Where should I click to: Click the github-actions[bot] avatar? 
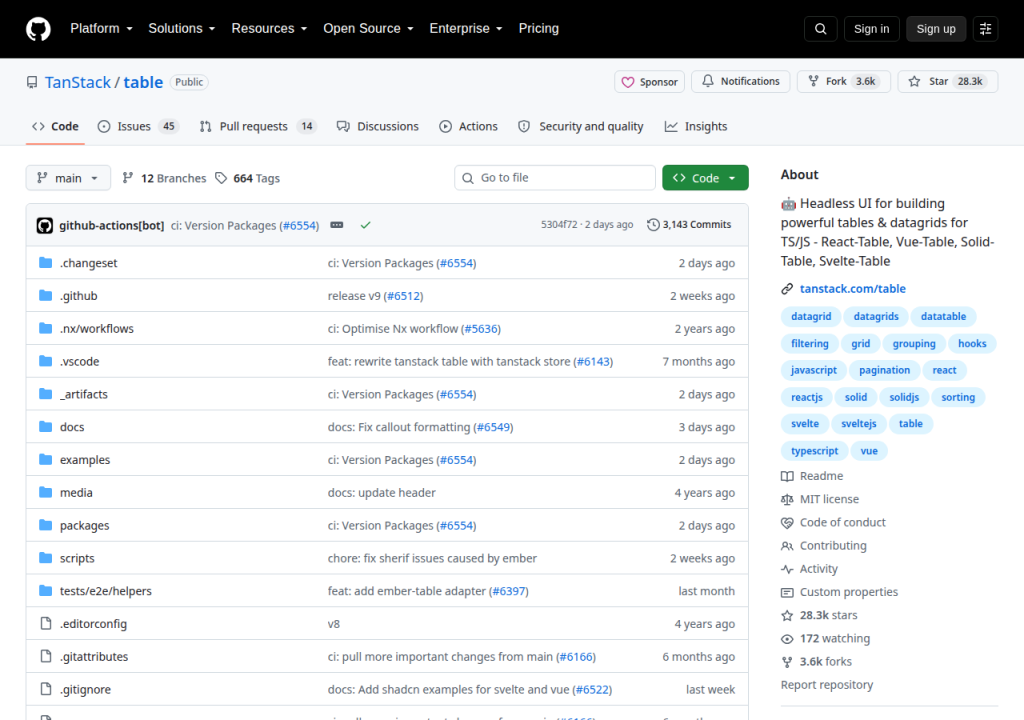pyautogui.click(x=44, y=225)
